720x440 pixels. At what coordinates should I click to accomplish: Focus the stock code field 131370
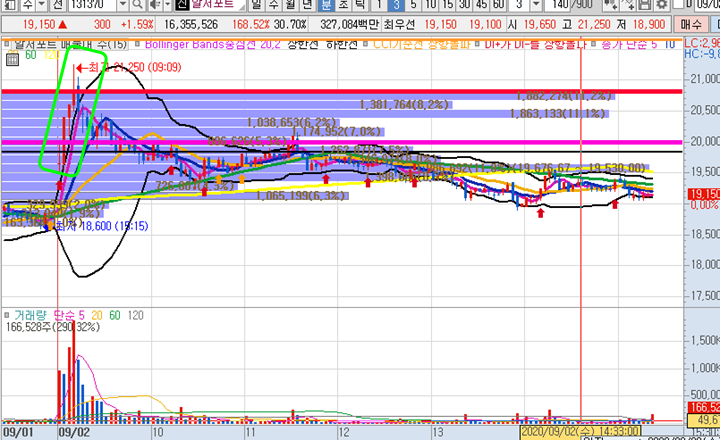tap(93, 5)
